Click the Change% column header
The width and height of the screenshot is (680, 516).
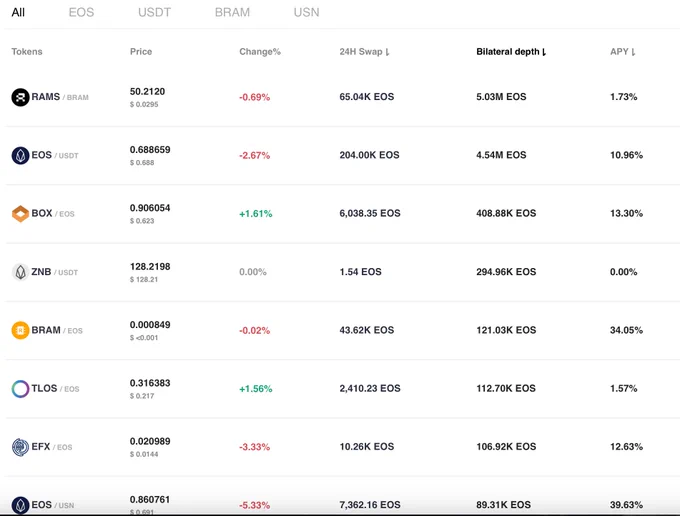260,52
